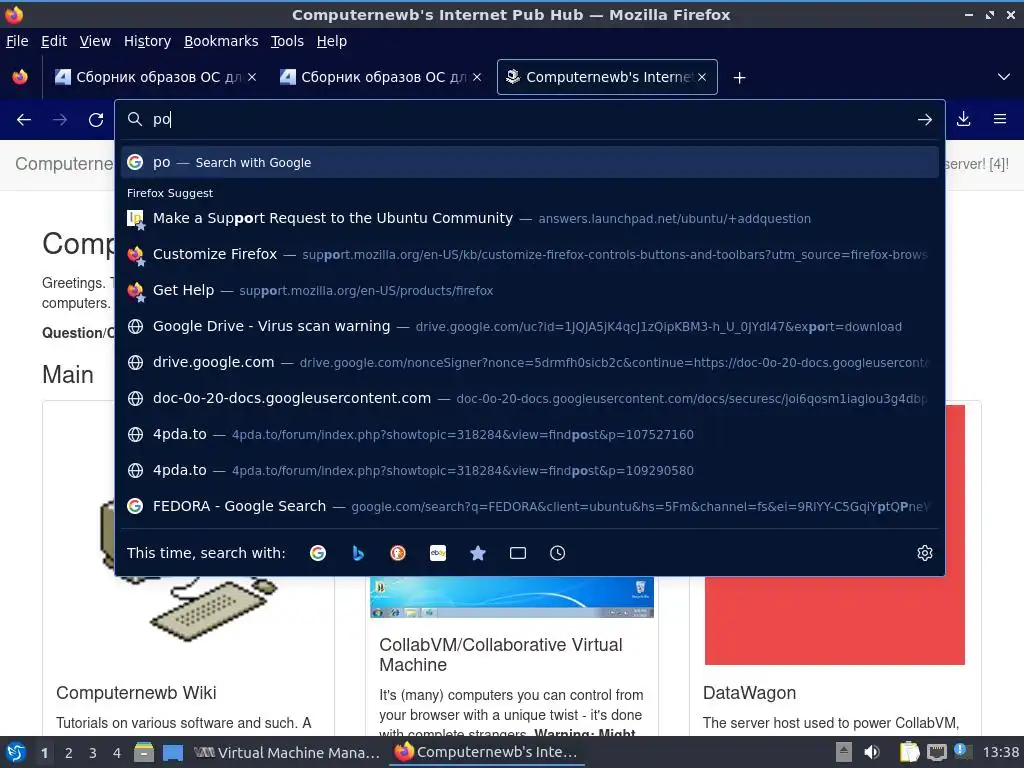This screenshot has height=768, width=1024.
Task: Click the Firefox View flame icon
Action: point(20,77)
